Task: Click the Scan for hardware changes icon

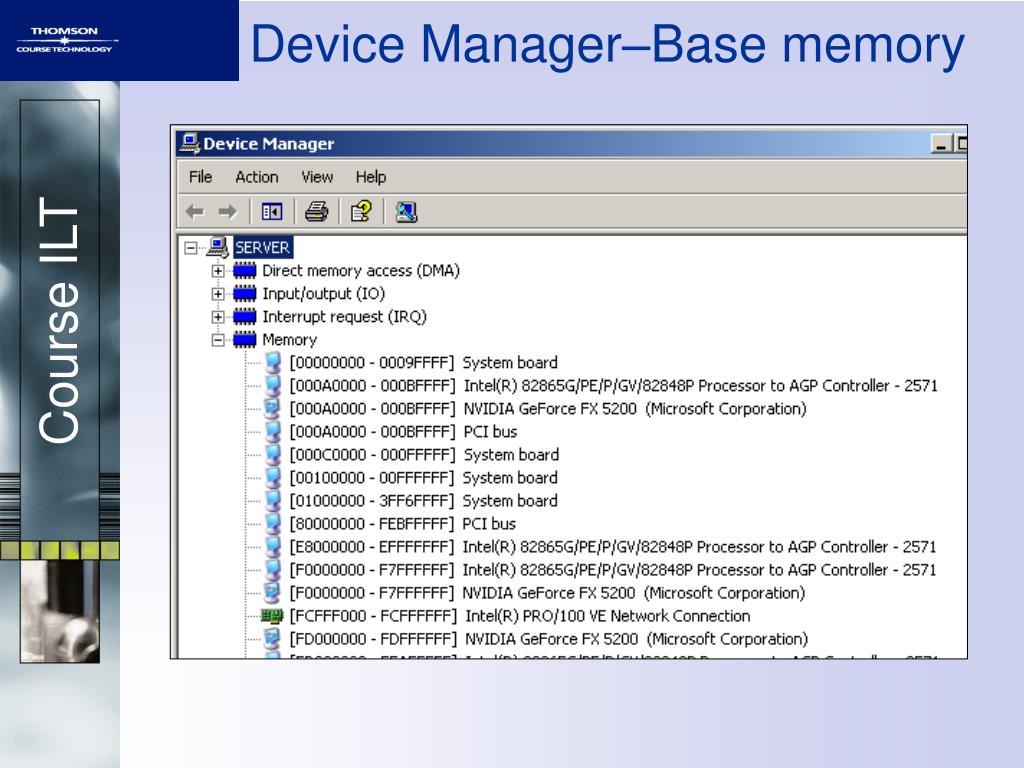Action: (x=406, y=212)
